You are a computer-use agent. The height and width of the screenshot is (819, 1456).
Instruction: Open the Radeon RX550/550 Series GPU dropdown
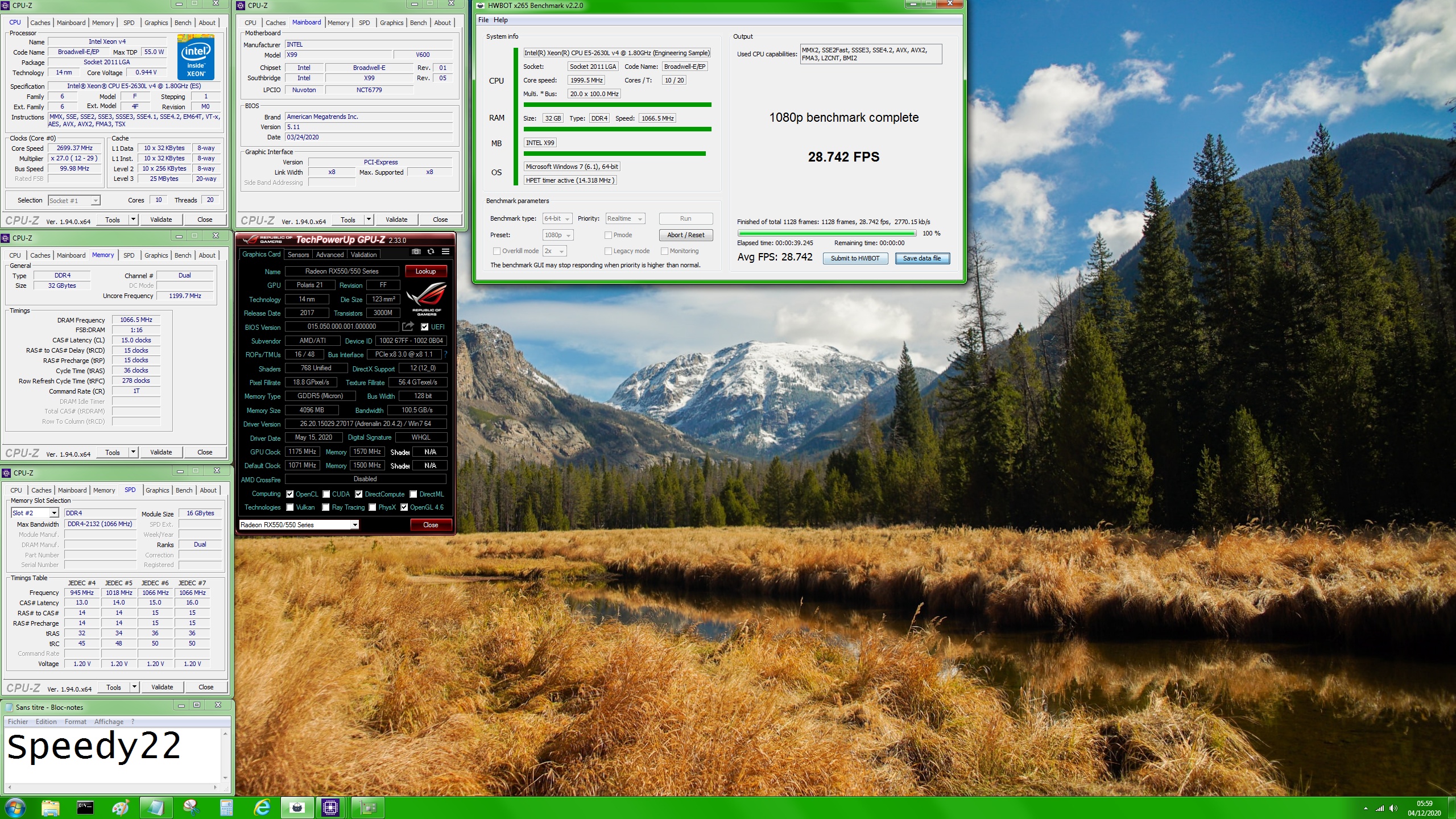[299, 525]
